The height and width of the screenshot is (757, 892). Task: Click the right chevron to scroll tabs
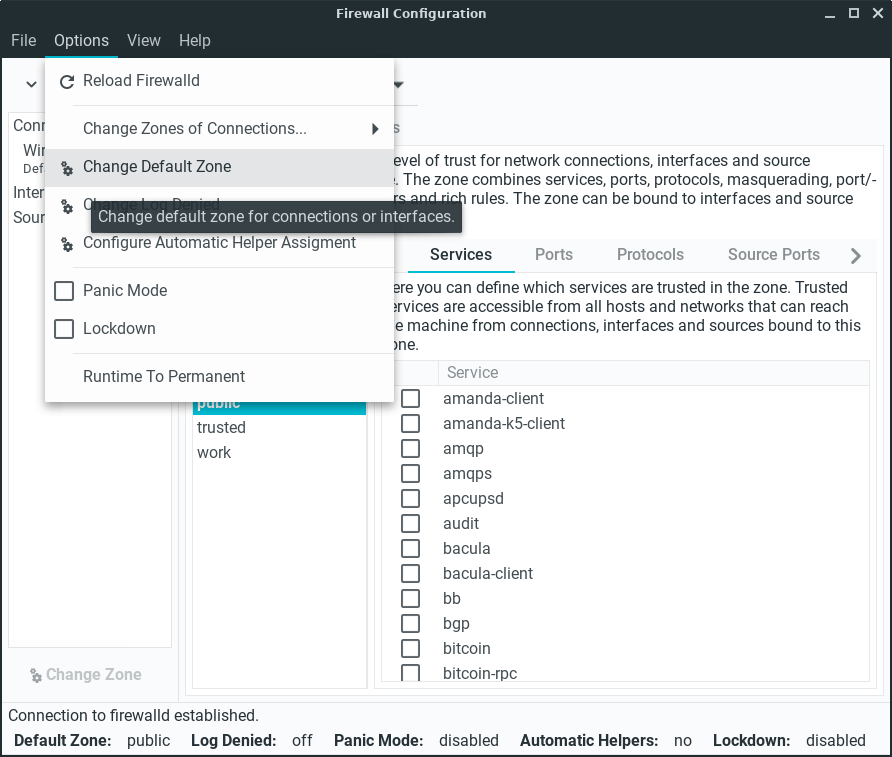(855, 256)
